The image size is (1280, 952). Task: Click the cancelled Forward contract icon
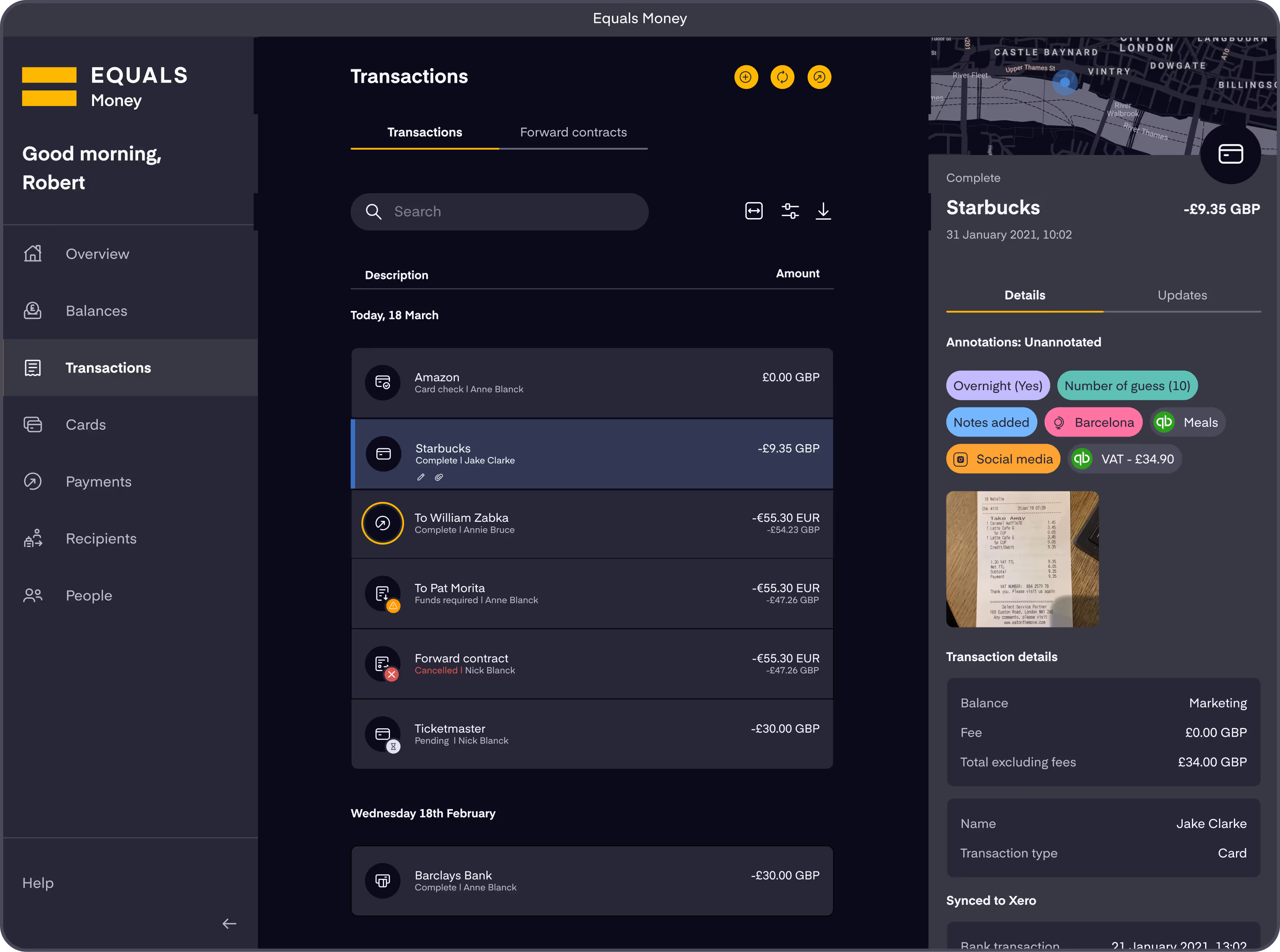383,664
